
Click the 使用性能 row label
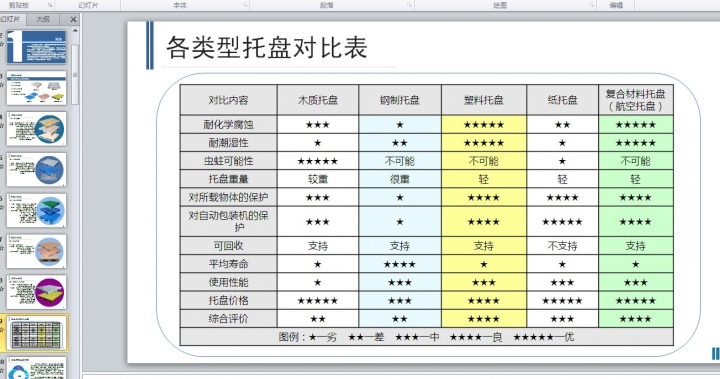[x=228, y=282]
